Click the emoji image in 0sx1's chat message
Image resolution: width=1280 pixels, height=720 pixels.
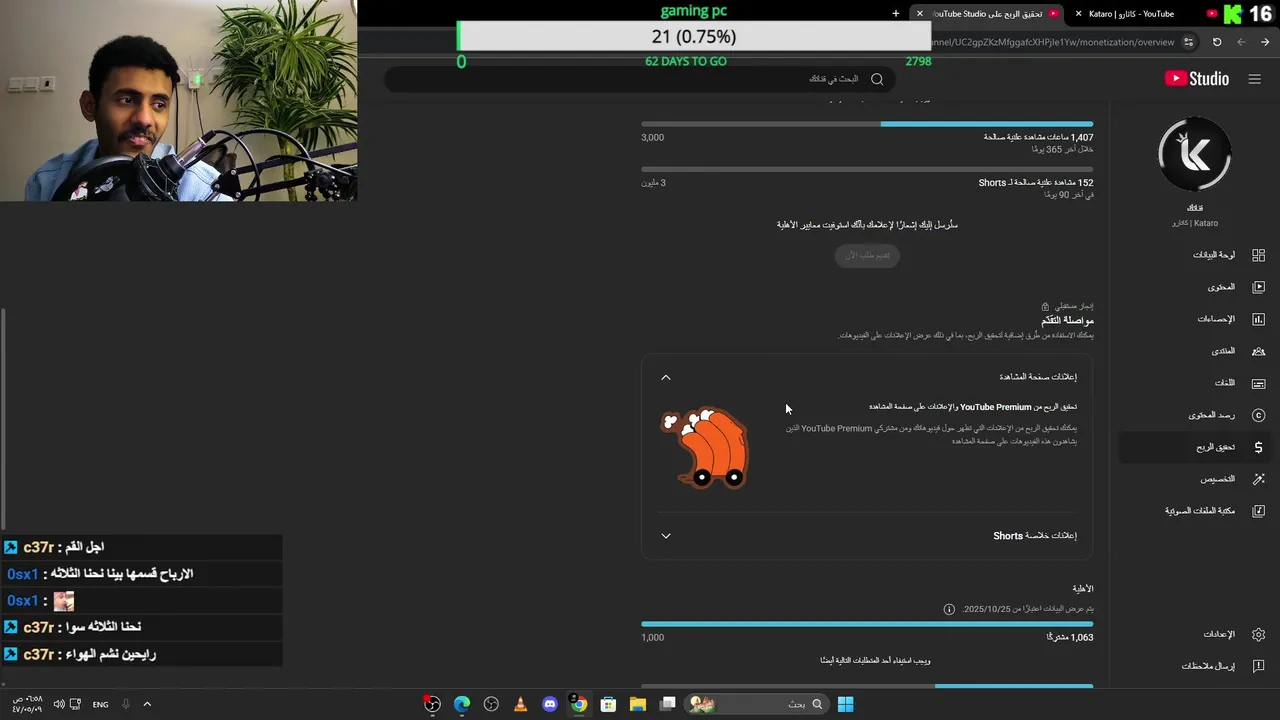[64, 601]
